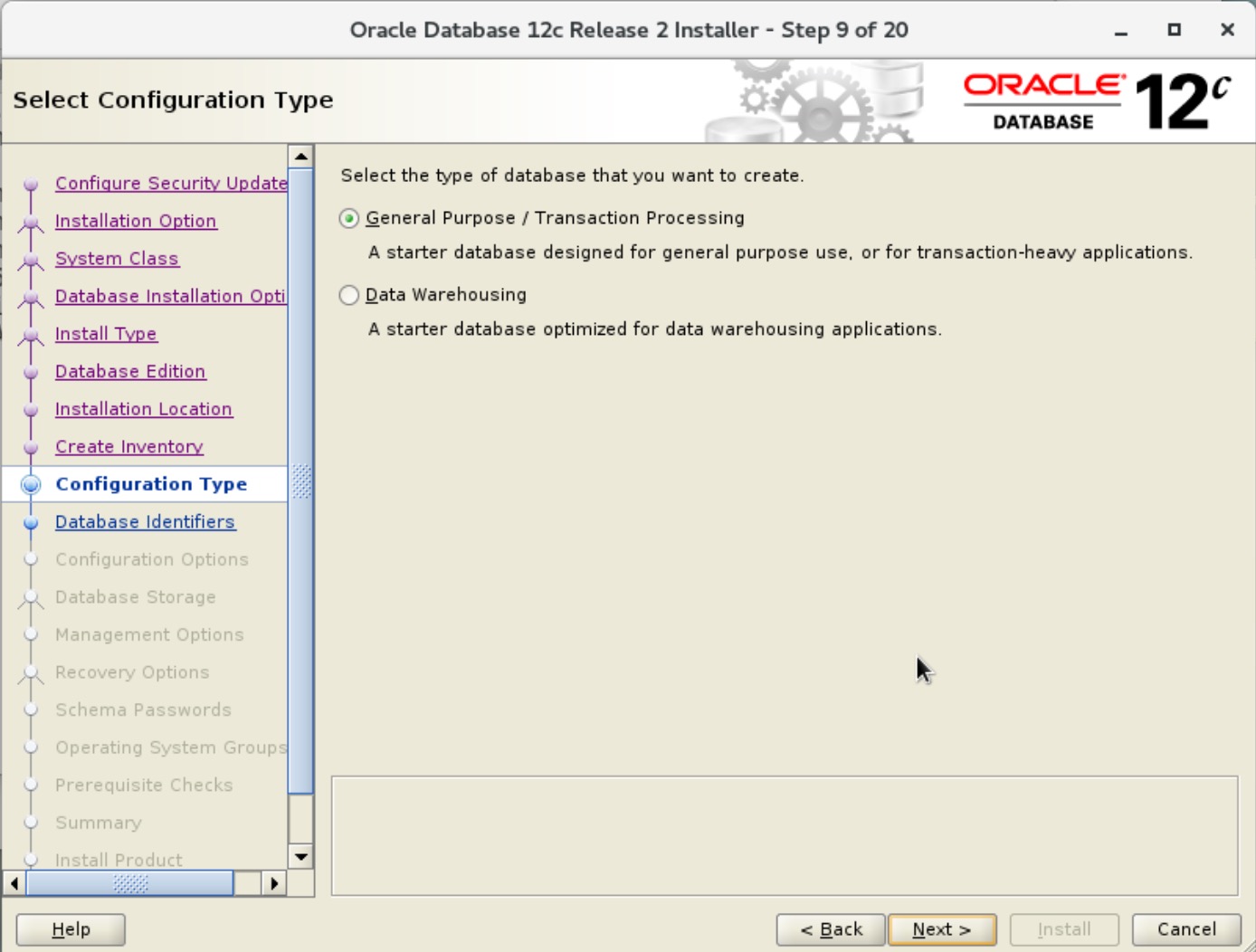Go to the Installation Location step
This screenshot has height=952, width=1256.
point(144,409)
